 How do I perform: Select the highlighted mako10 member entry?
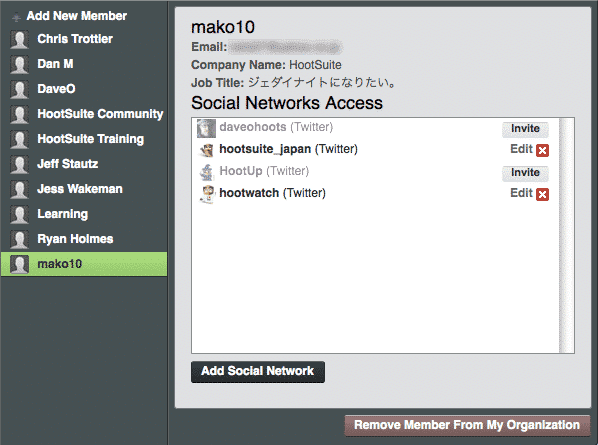pos(84,264)
